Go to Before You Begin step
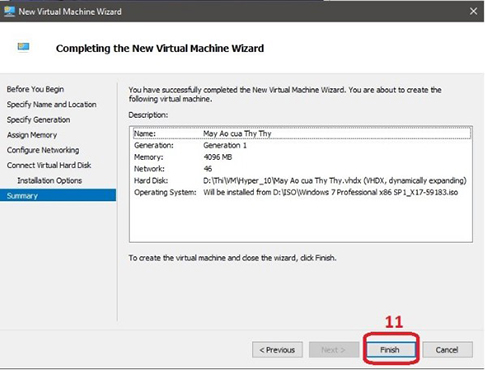This screenshot has height=370, width=485. pyautogui.click(x=35, y=89)
